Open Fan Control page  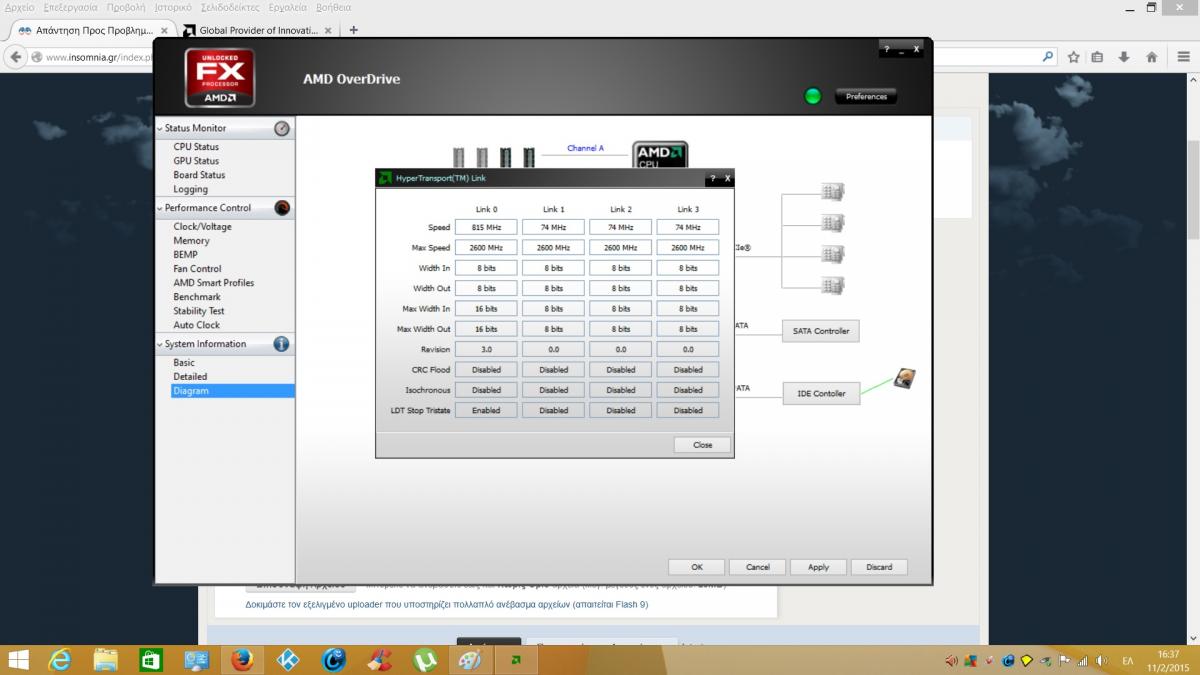[x=197, y=269]
